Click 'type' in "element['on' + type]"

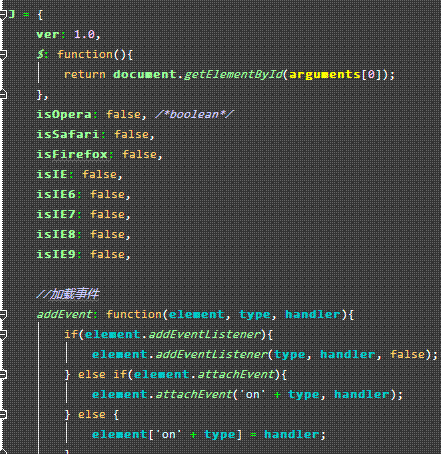coord(220,435)
